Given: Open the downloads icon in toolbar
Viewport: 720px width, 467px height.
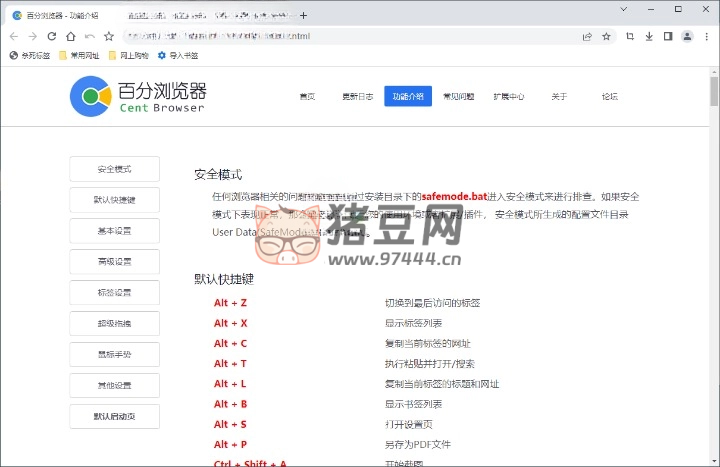Looking at the screenshot, I should coord(648,36).
